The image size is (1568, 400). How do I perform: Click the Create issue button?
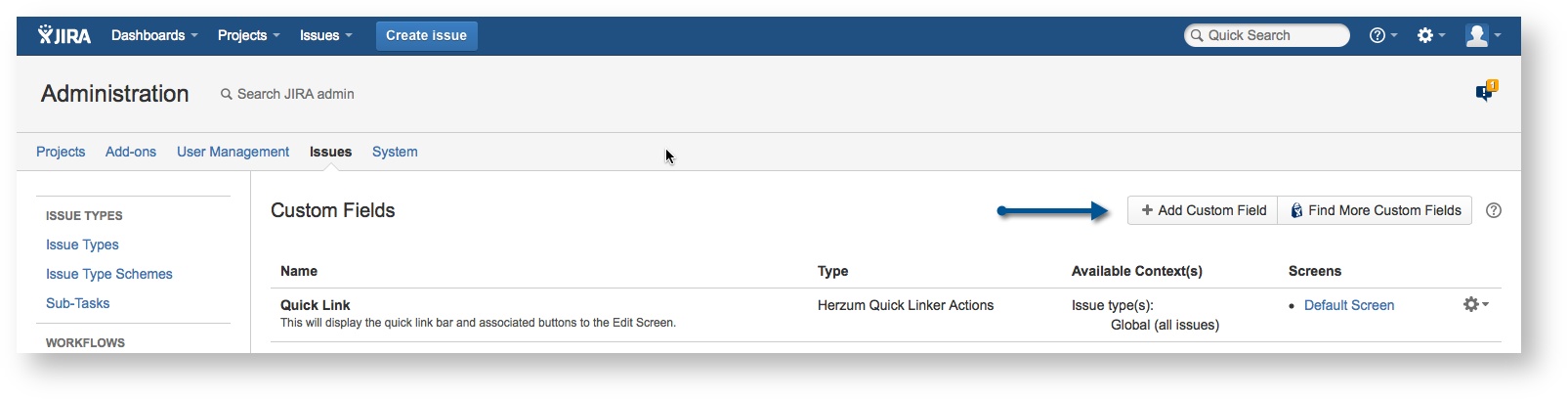426,35
